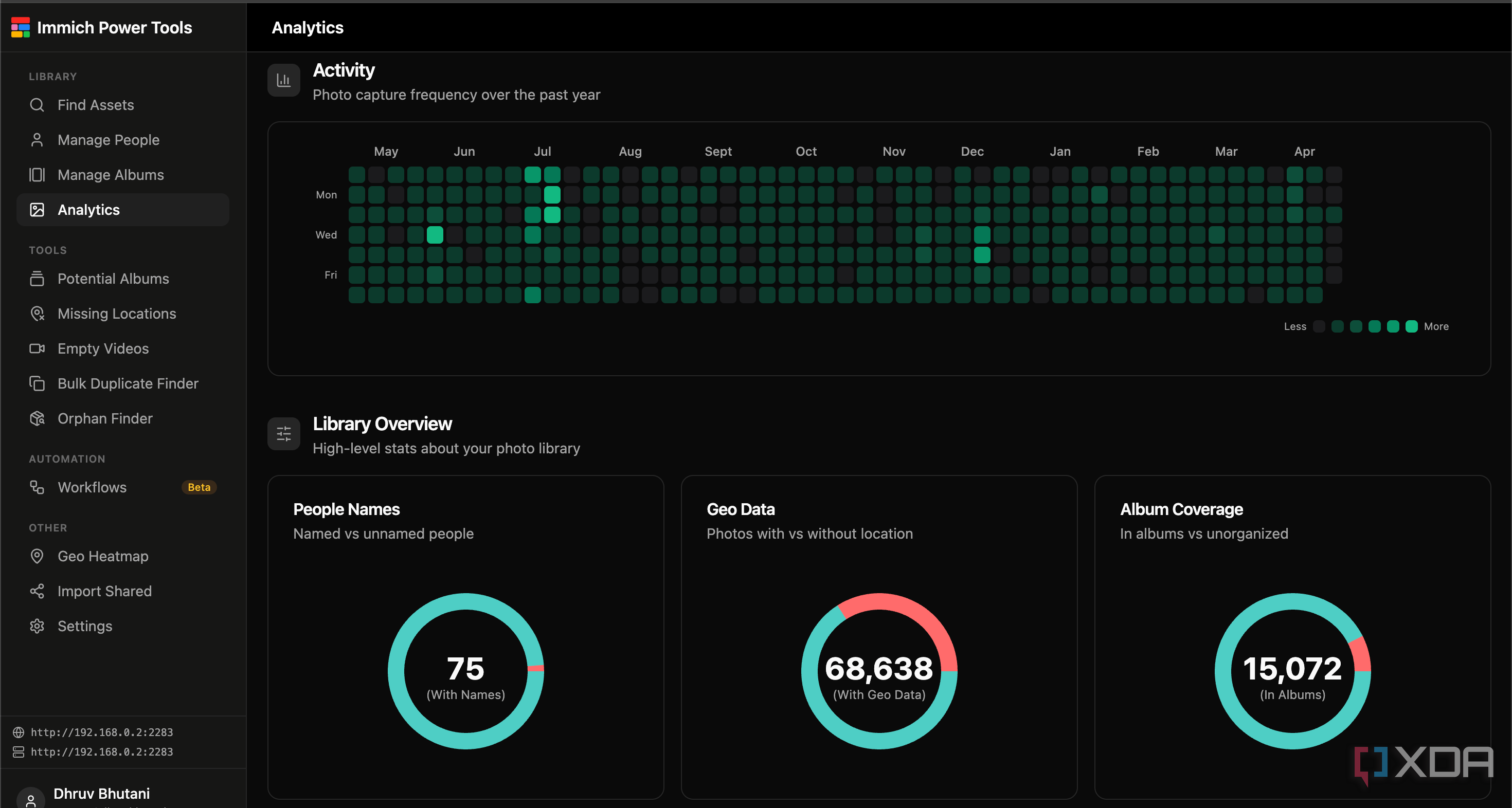Click the People Names donut chart
1512x808 pixels.
pyautogui.click(x=466, y=671)
